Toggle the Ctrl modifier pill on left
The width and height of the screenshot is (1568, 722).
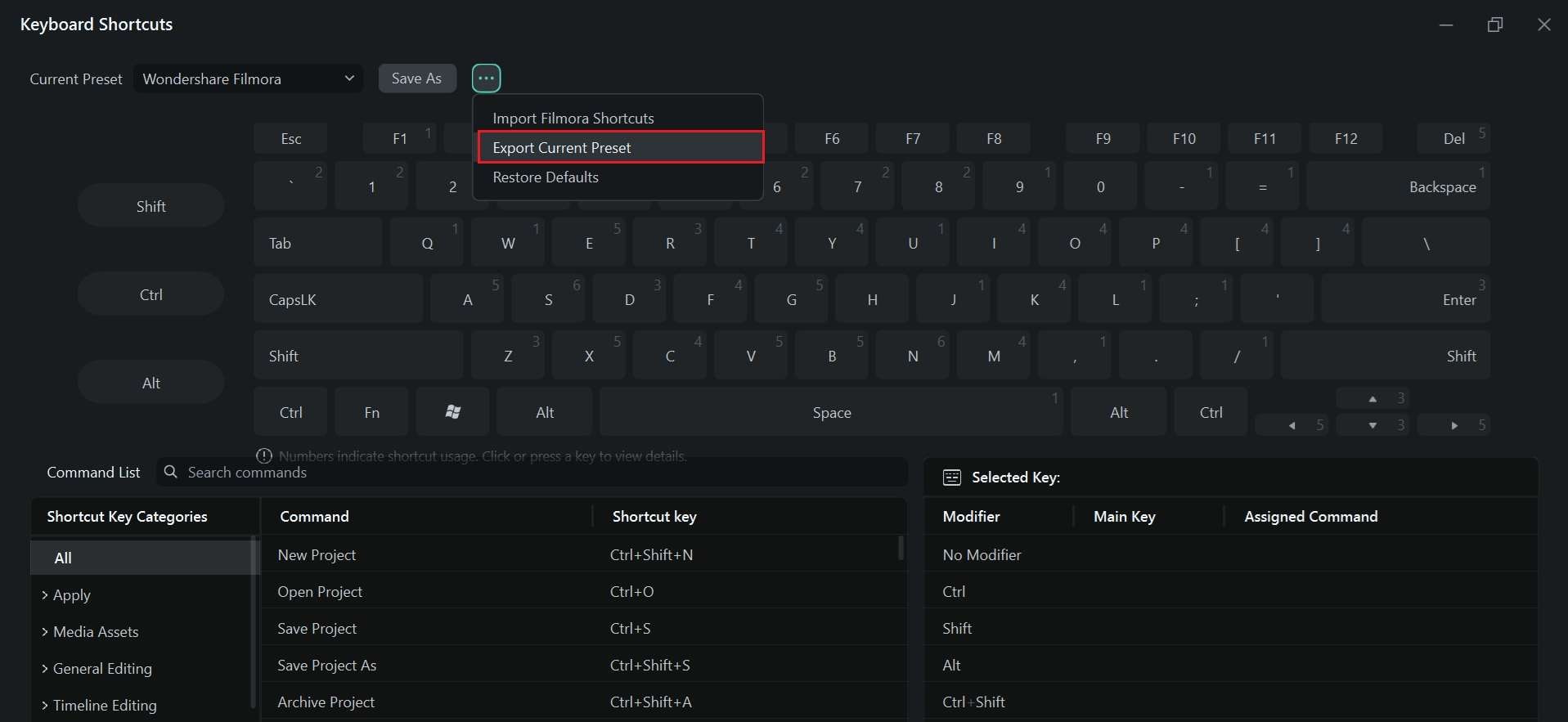(151, 294)
